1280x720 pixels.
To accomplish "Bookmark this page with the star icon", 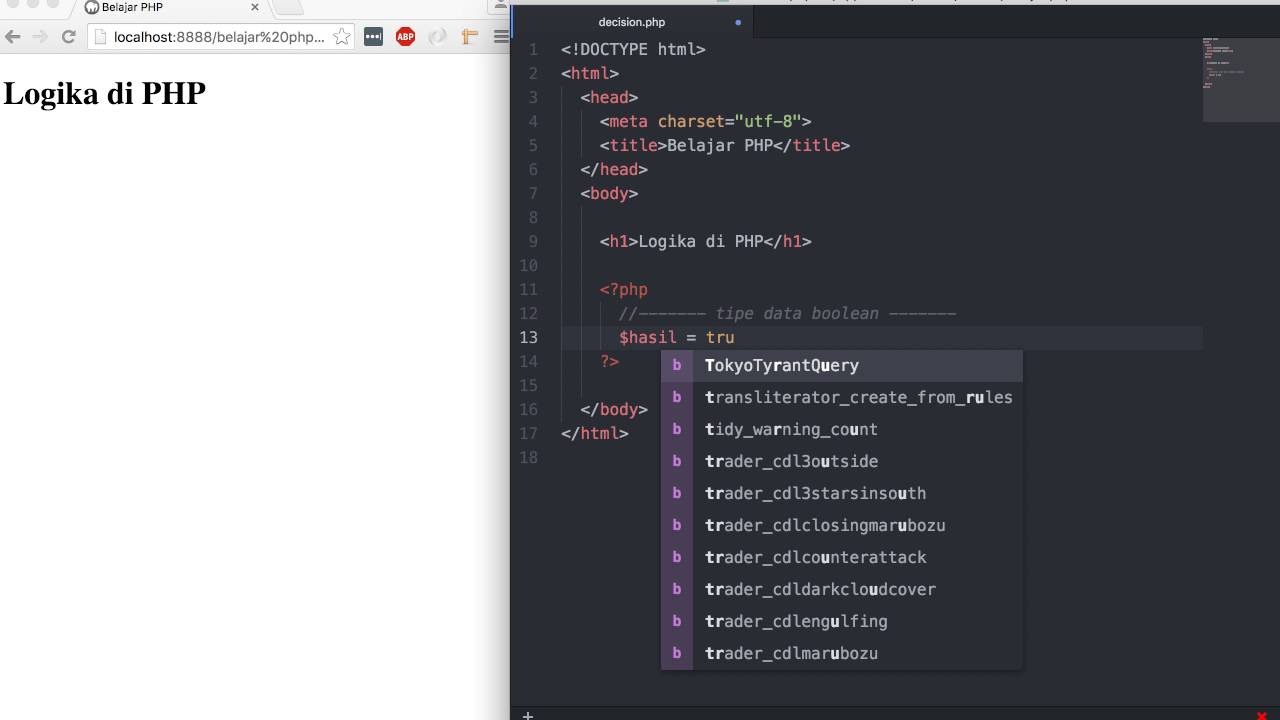I will [342, 37].
